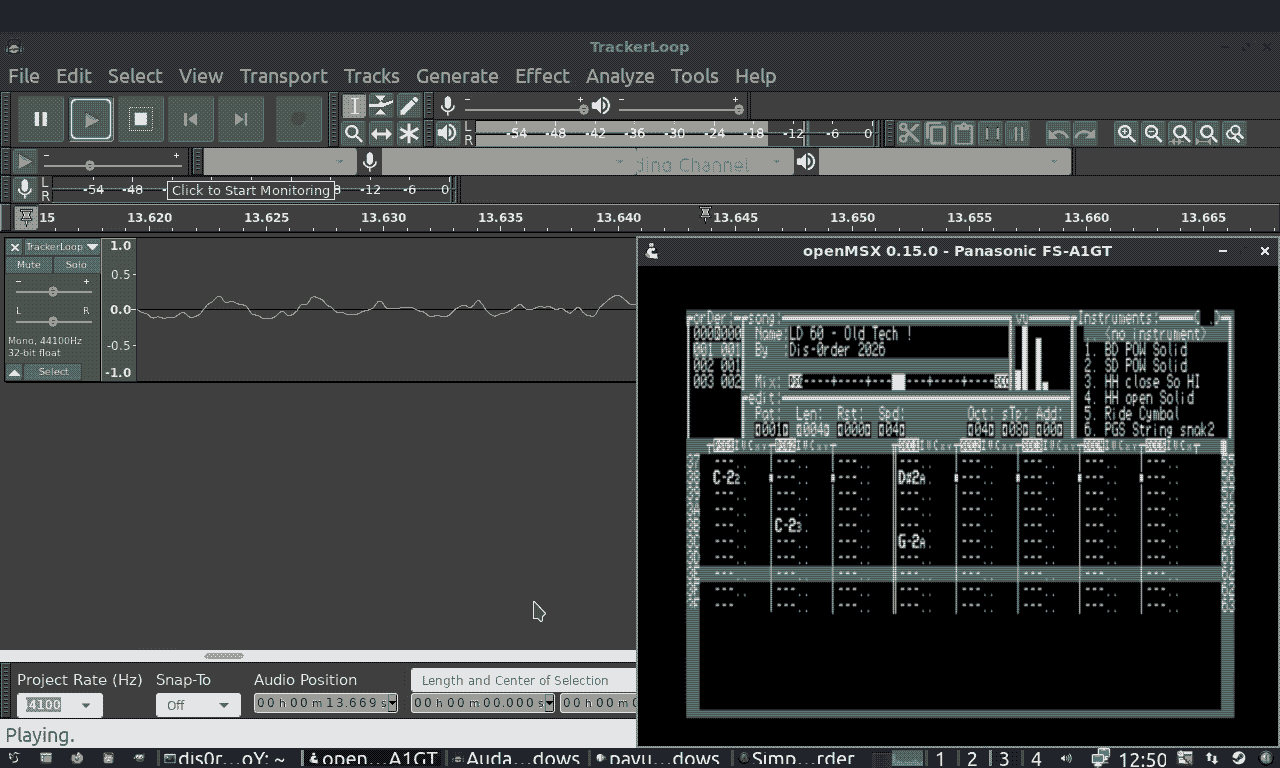Open the Snap-To dropdown
Image resolution: width=1280 pixels, height=768 pixels.
(x=198, y=705)
